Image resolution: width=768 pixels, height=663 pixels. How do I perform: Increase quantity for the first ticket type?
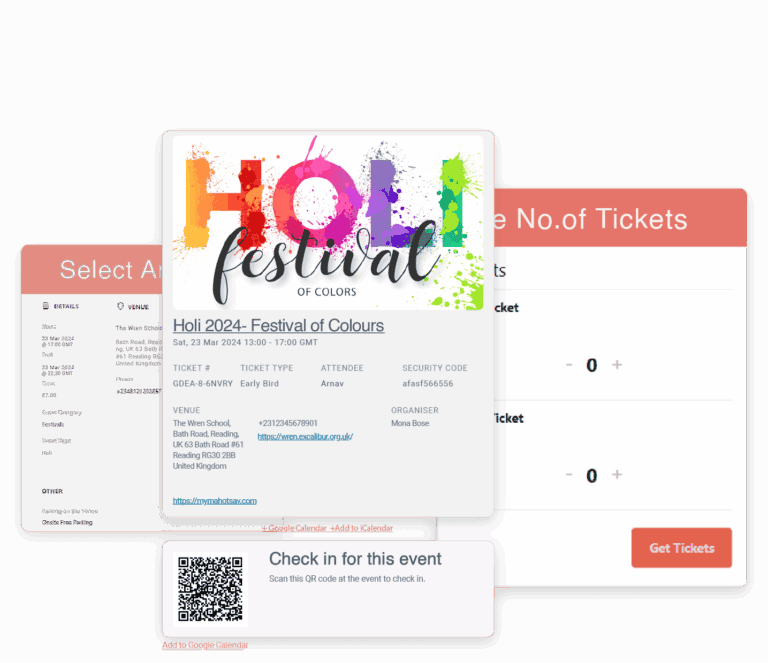pyautogui.click(x=617, y=365)
